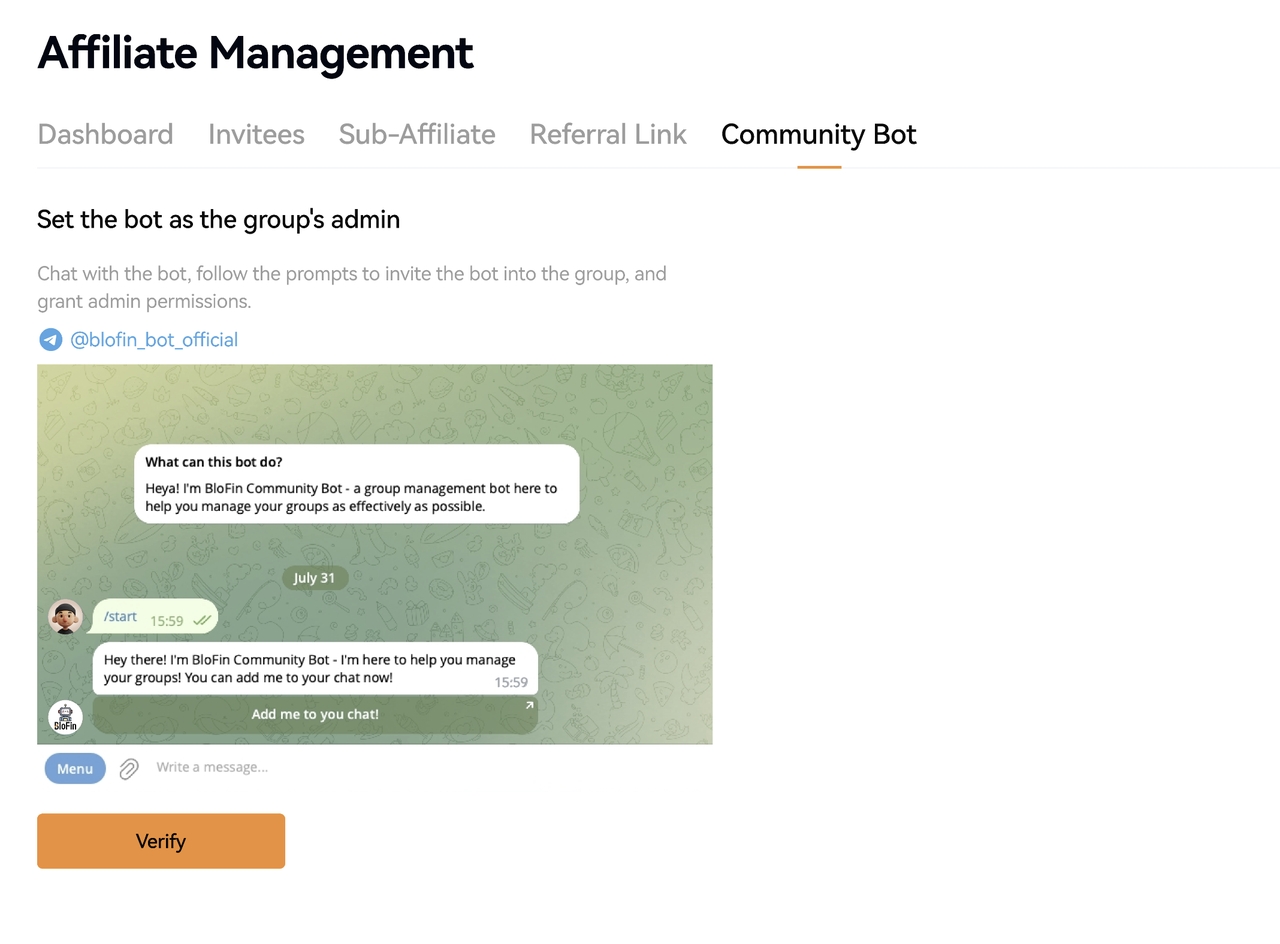Go to the Sub-Affiliate tab
Image resolution: width=1280 pixels, height=944 pixels.
click(x=417, y=134)
